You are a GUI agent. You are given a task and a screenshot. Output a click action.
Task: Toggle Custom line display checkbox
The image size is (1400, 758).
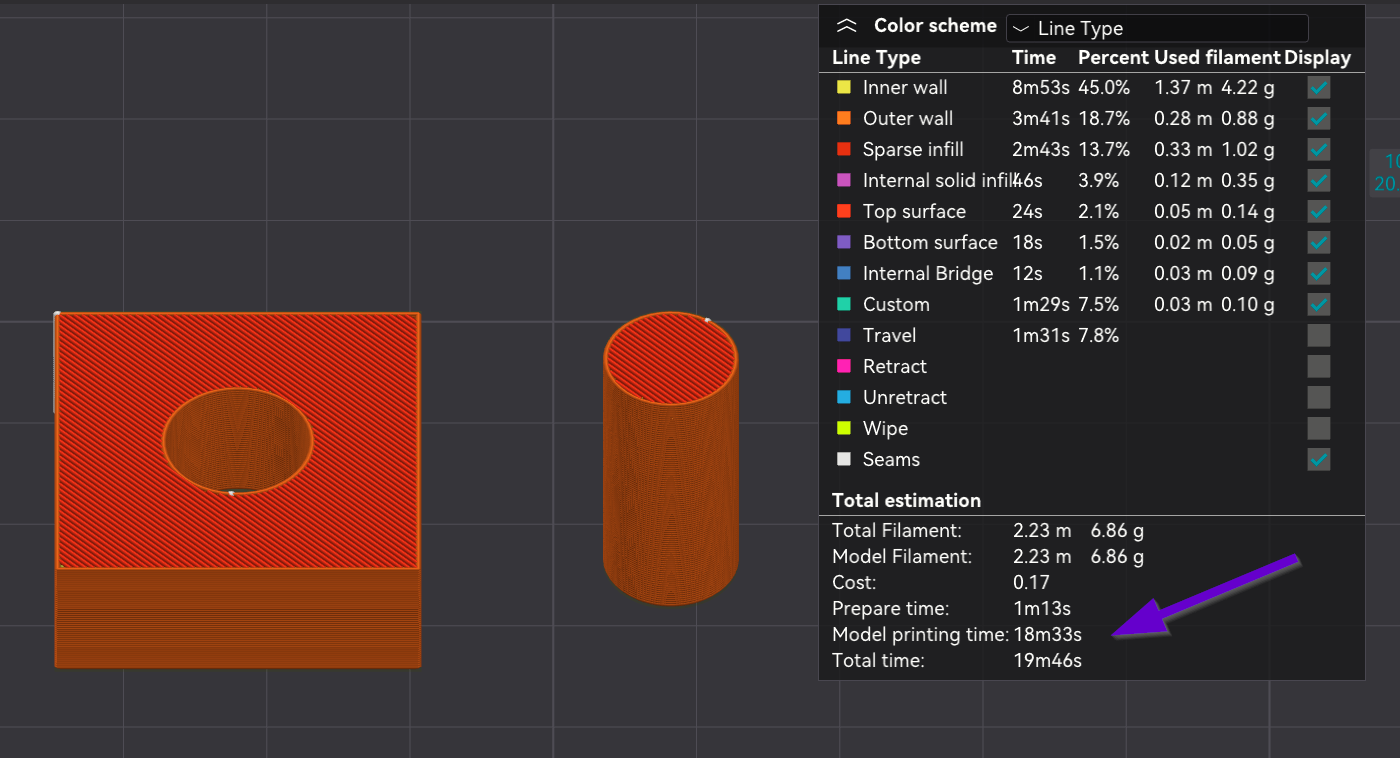(x=1319, y=304)
